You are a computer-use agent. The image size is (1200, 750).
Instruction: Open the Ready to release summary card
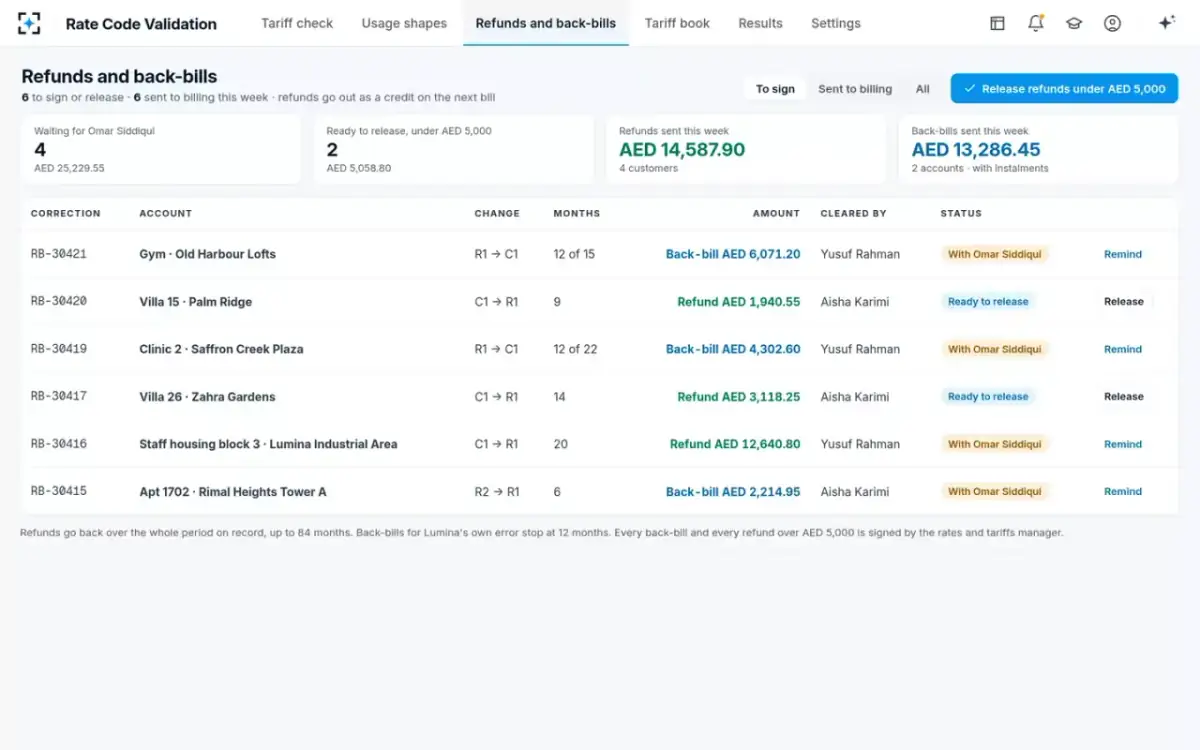click(x=453, y=149)
